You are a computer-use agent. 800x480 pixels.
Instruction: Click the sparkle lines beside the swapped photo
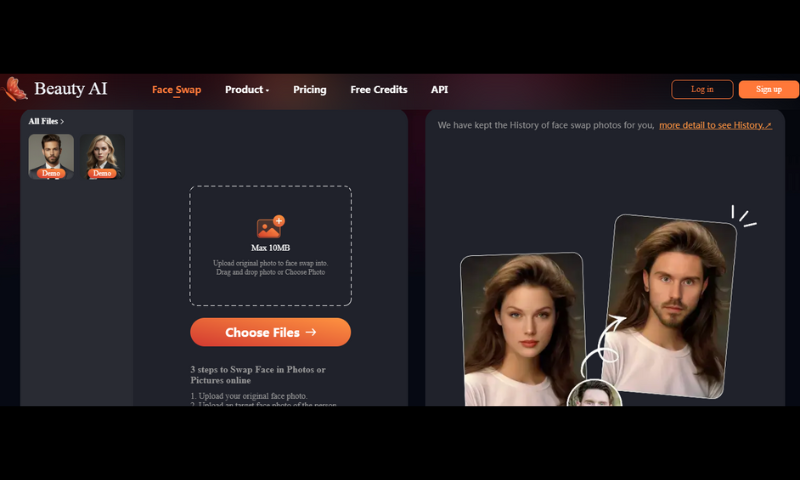point(743,216)
